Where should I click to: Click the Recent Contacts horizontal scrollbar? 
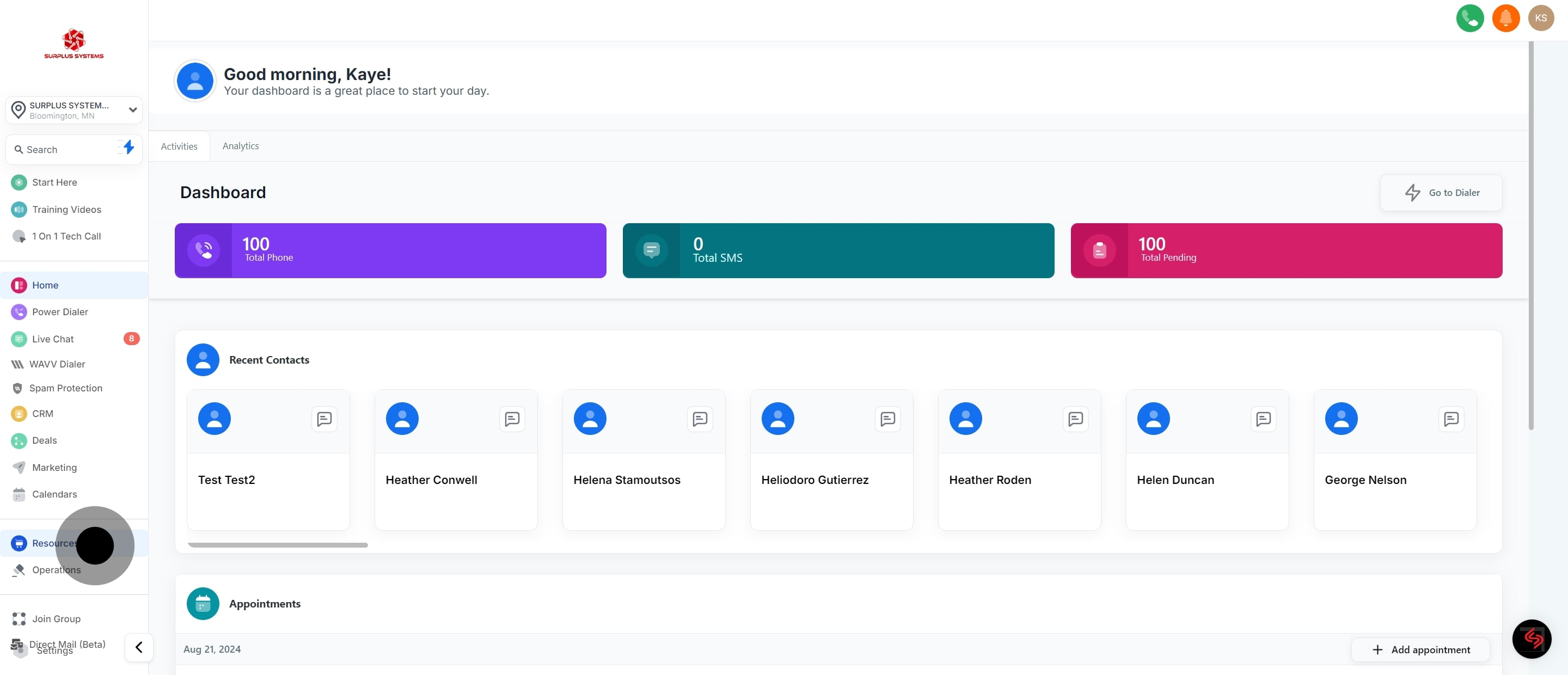pyautogui.click(x=278, y=545)
